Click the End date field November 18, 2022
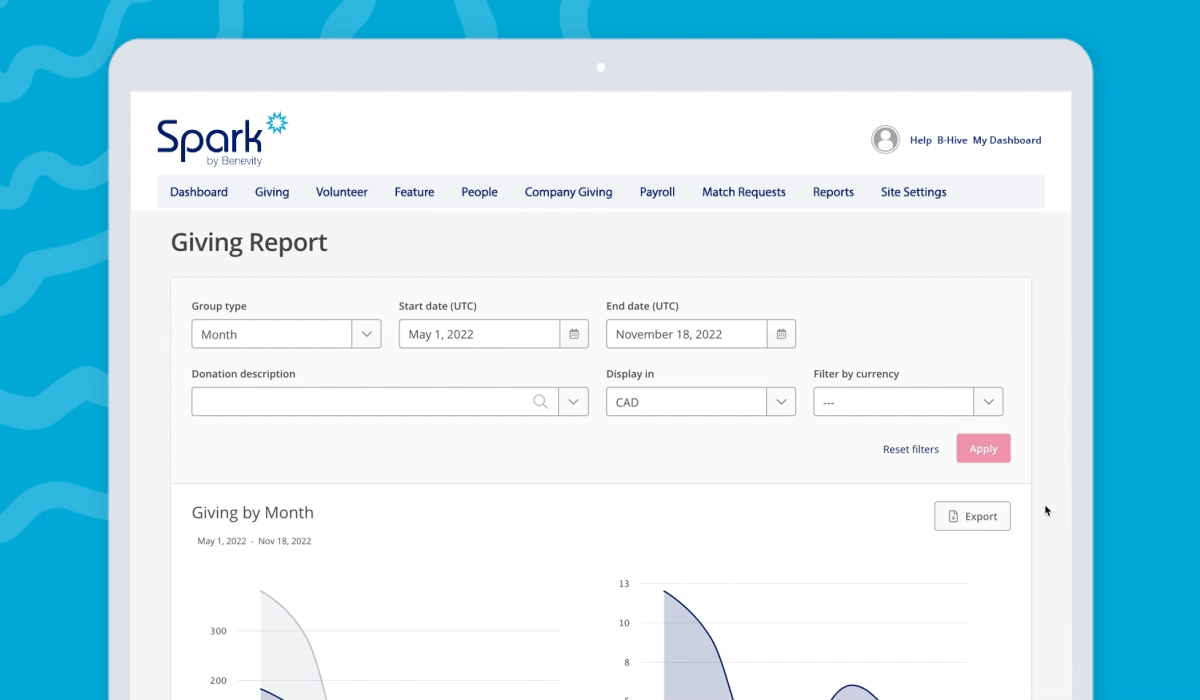This screenshot has width=1200, height=700. click(x=687, y=334)
